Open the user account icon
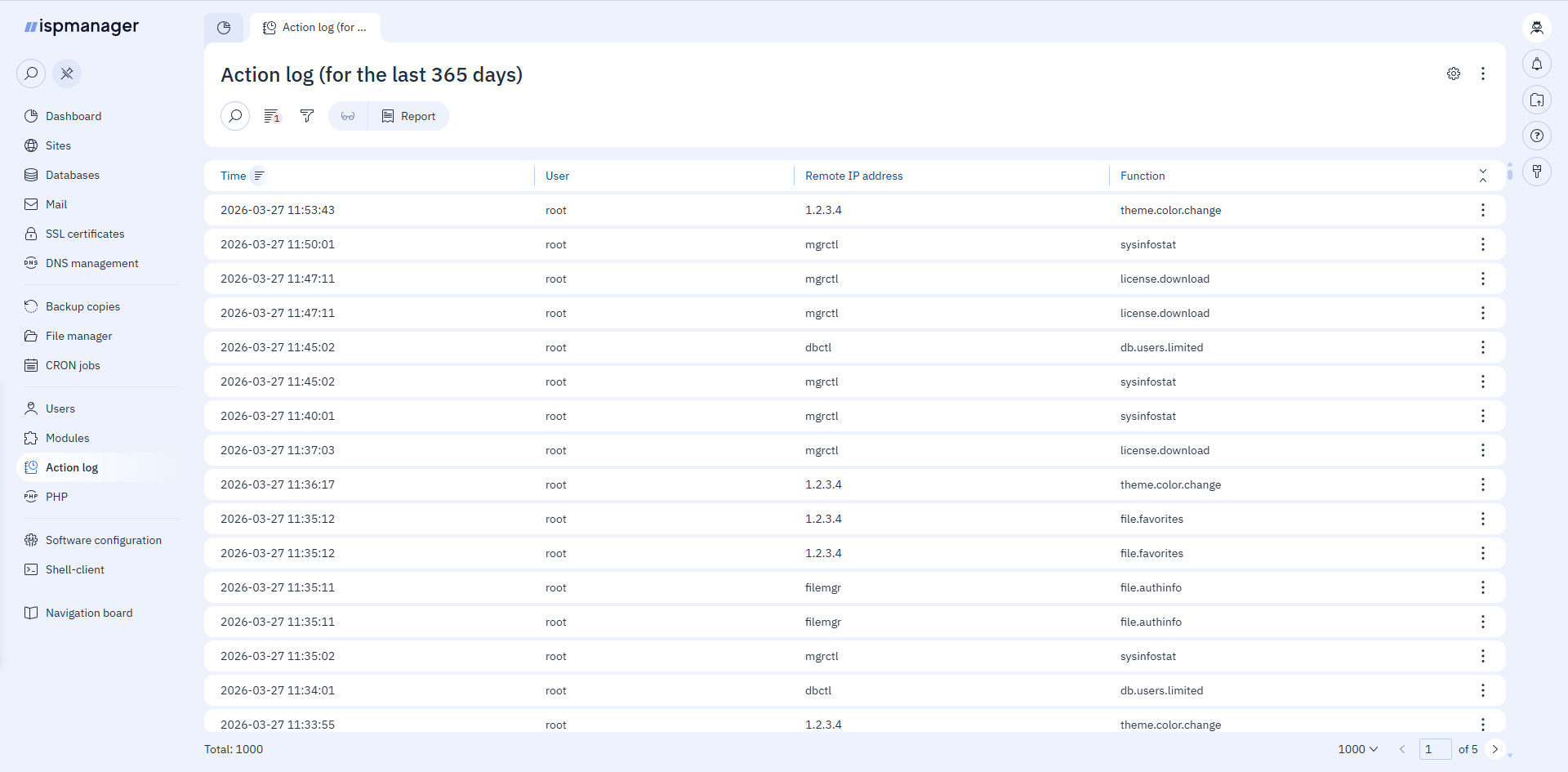 (1537, 28)
